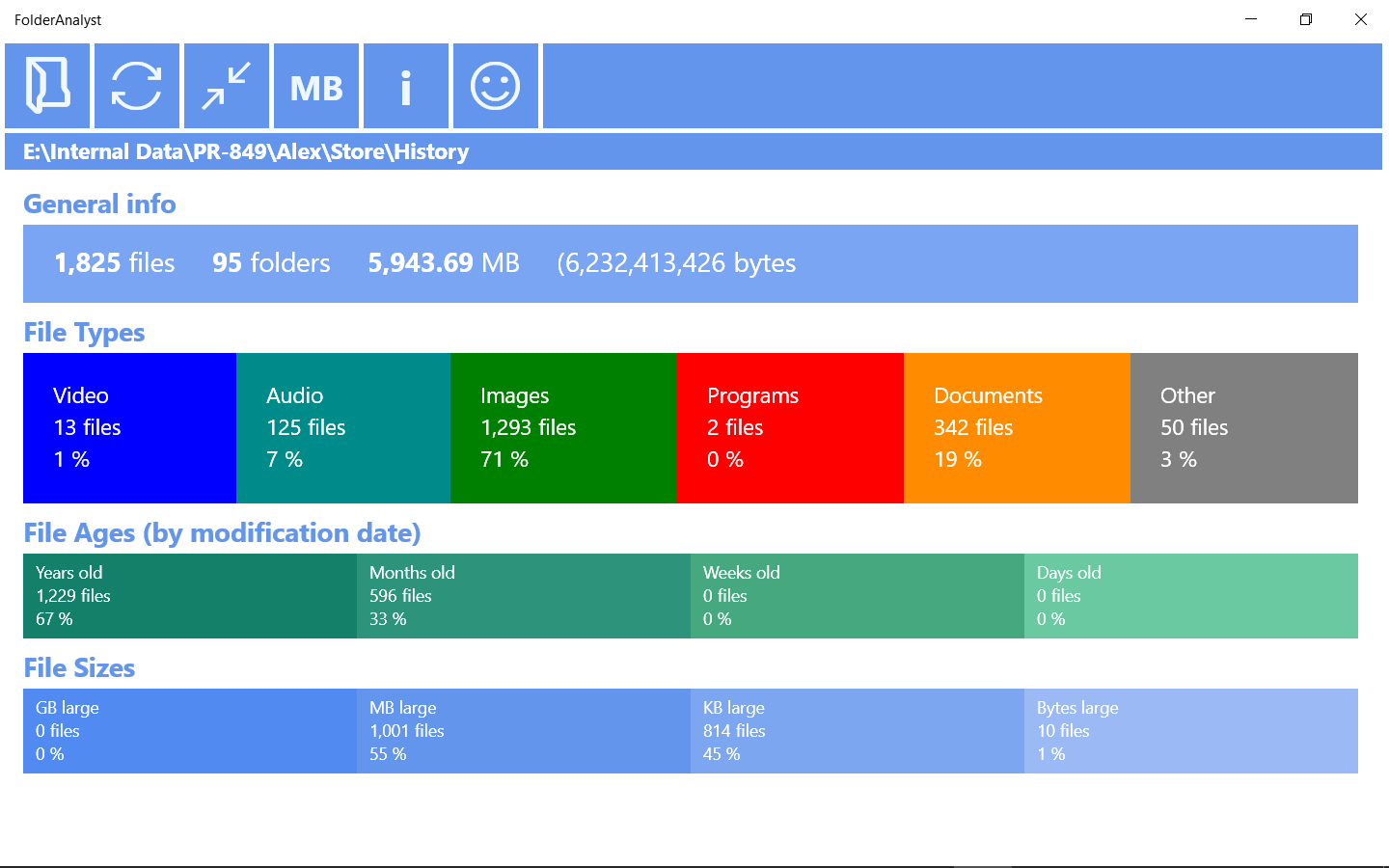Click the Years old file age tile
Viewport: 1389px width, 868px height.
(190, 596)
